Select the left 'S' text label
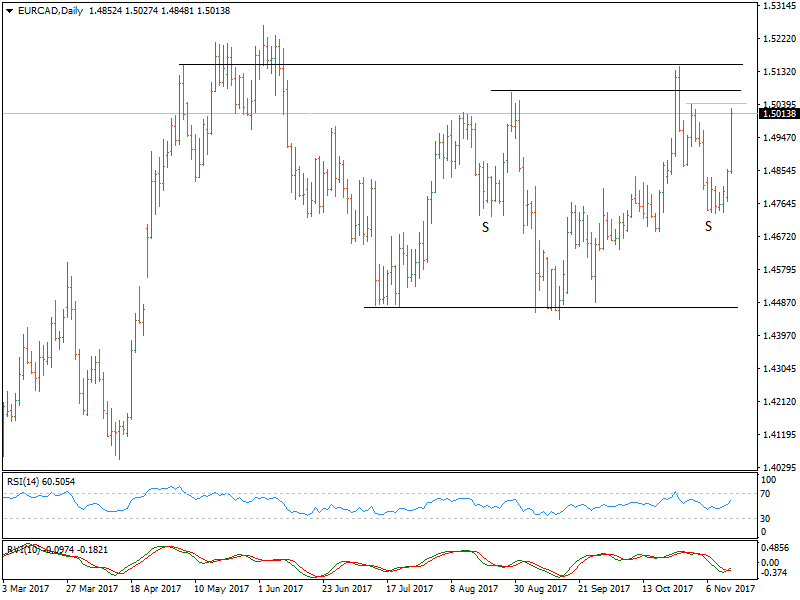 485,227
